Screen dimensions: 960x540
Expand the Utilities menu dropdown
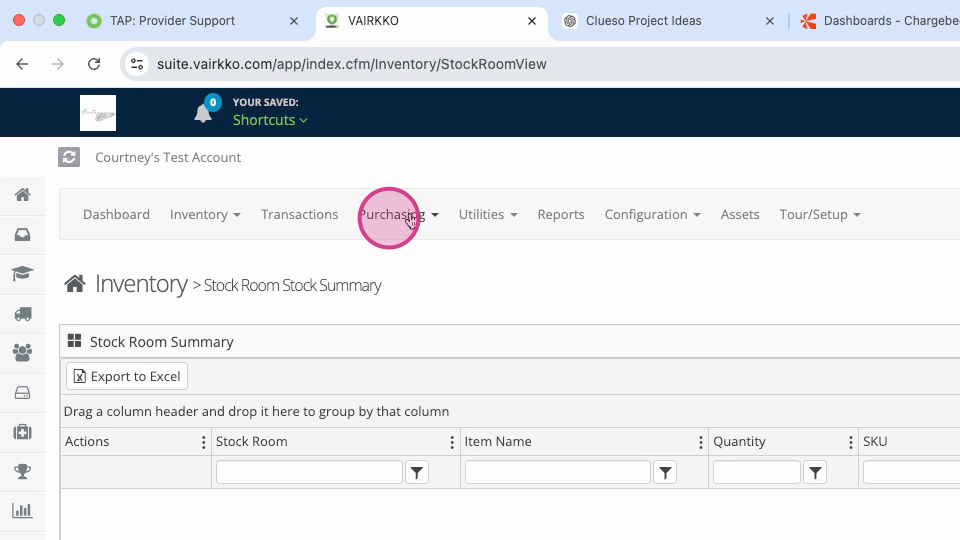click(488, 214)
